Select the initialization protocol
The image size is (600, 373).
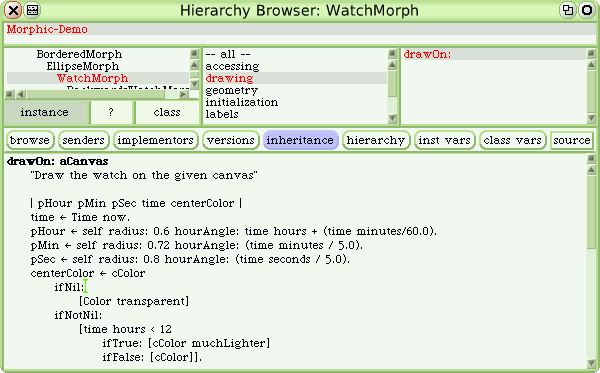coord(242,102)
